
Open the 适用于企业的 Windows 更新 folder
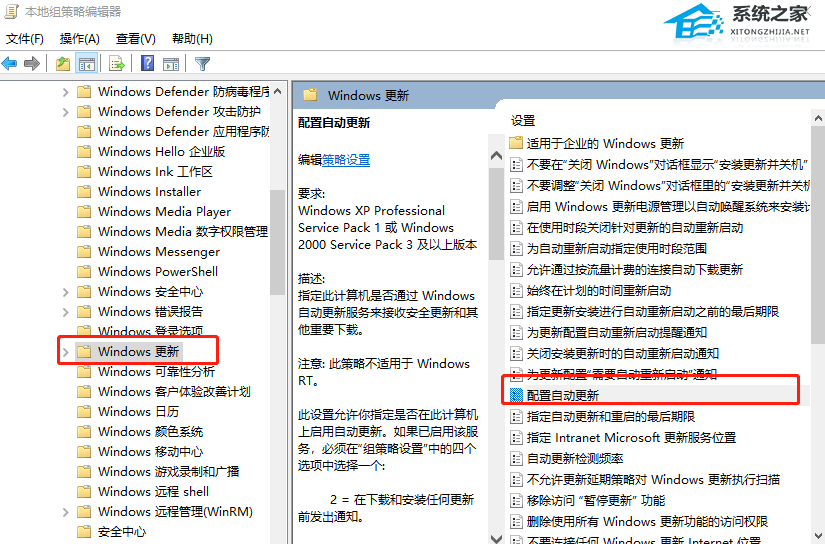click(605, 143)
